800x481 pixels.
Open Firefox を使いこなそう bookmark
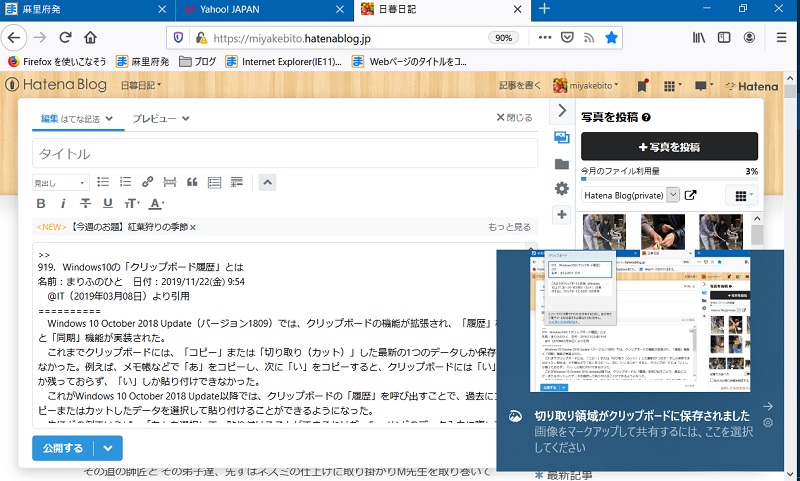pyautogui.click(x=57, y=62)
